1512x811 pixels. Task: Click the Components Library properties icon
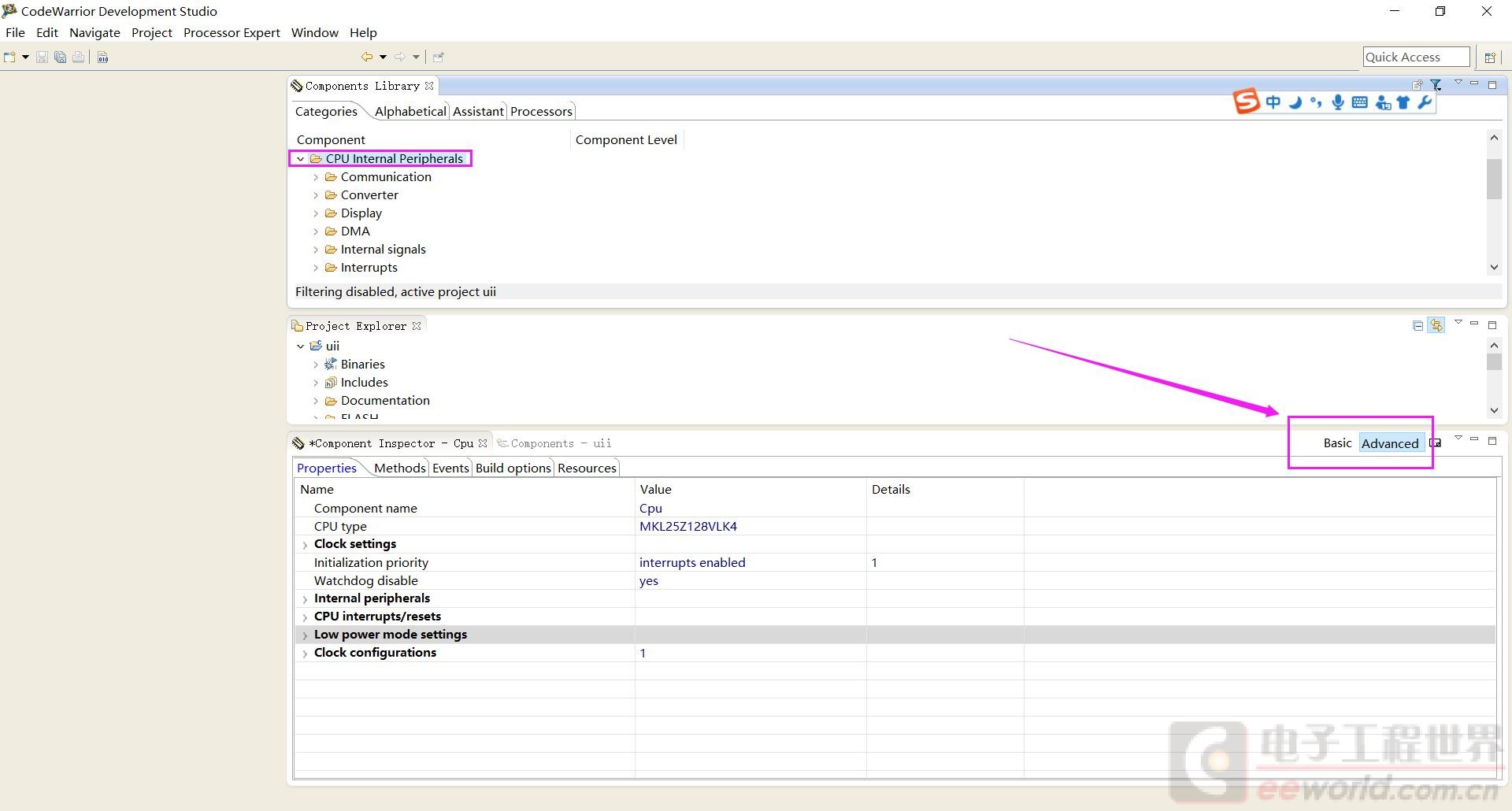(x=1417, y=85)
